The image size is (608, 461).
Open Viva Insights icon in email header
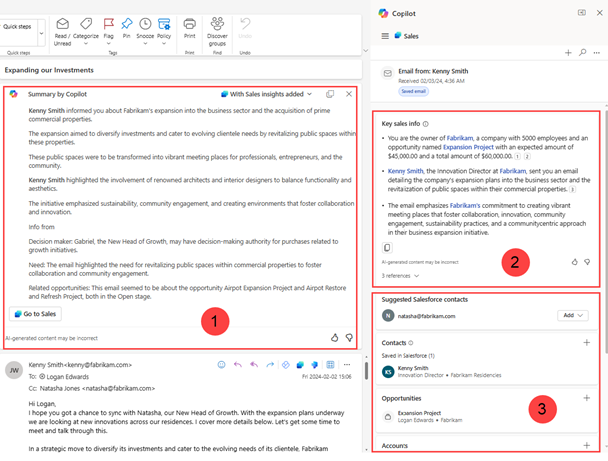pyautogui.click(x=286, y=364)
